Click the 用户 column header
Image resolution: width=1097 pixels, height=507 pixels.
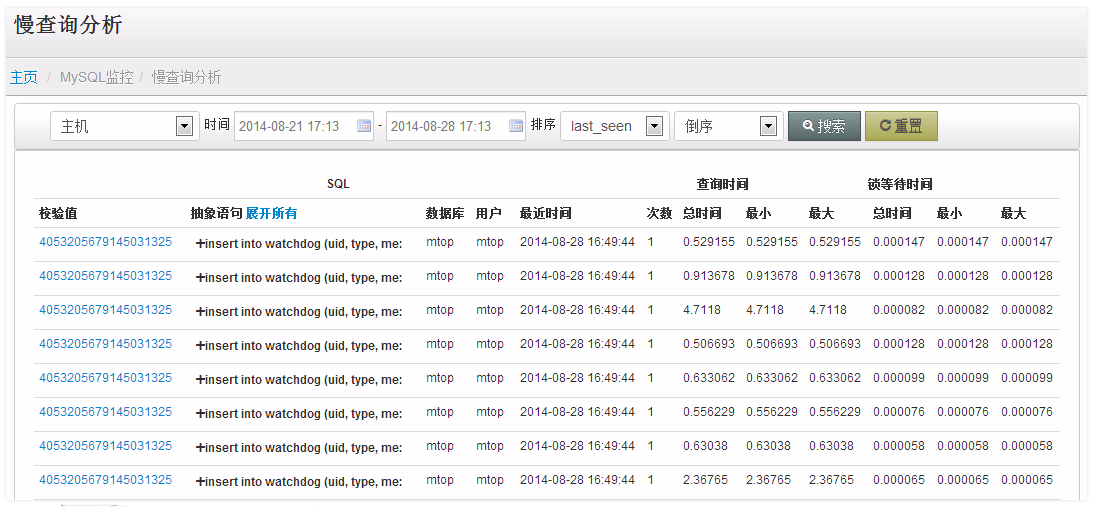coord(486,213)
